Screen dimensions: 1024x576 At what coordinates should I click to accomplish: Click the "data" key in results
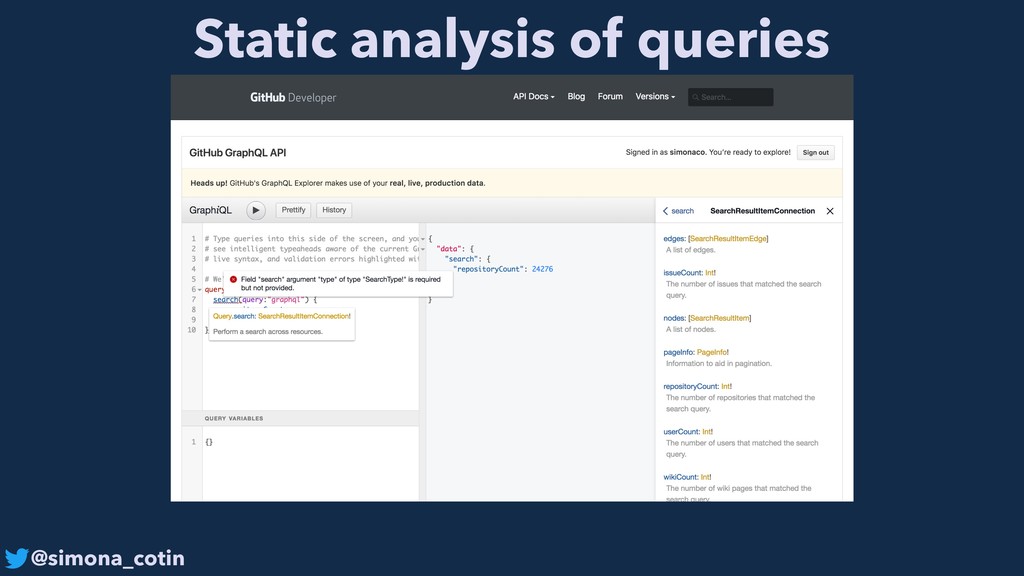point(448,249)
